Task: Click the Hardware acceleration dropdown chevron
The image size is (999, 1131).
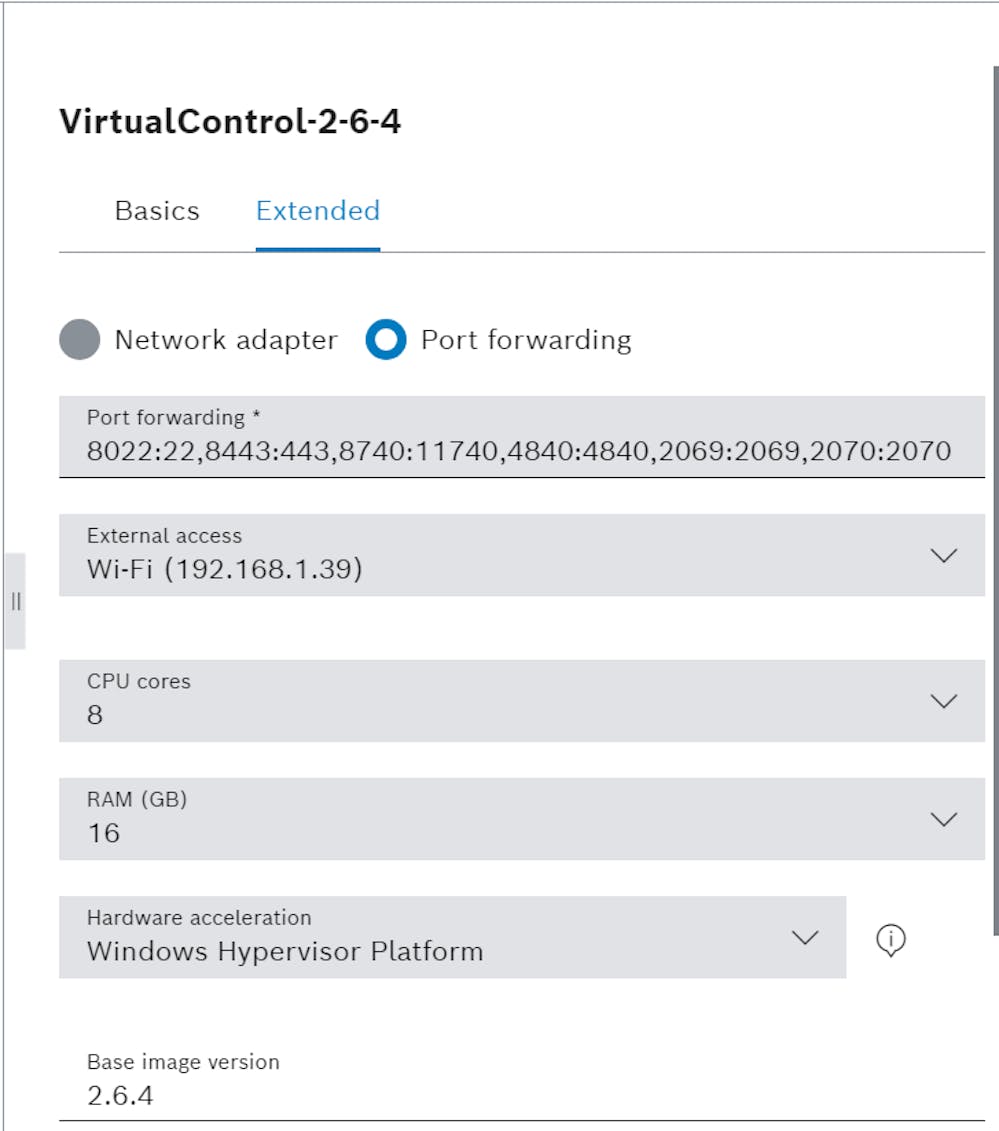Action: click(806, 938)
